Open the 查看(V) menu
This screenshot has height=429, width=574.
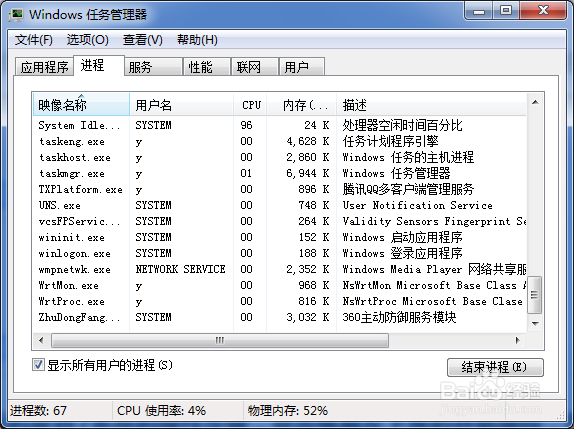pos(142,40)
